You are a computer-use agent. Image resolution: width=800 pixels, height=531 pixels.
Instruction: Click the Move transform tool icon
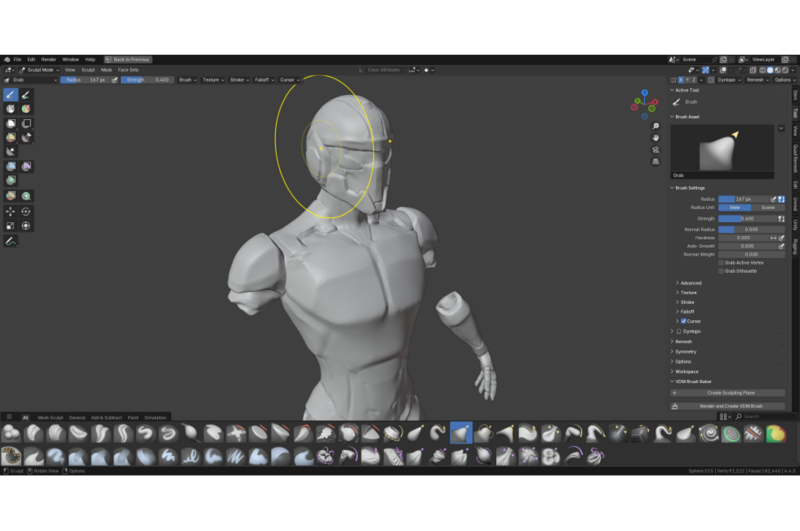[x=11, y=211]
